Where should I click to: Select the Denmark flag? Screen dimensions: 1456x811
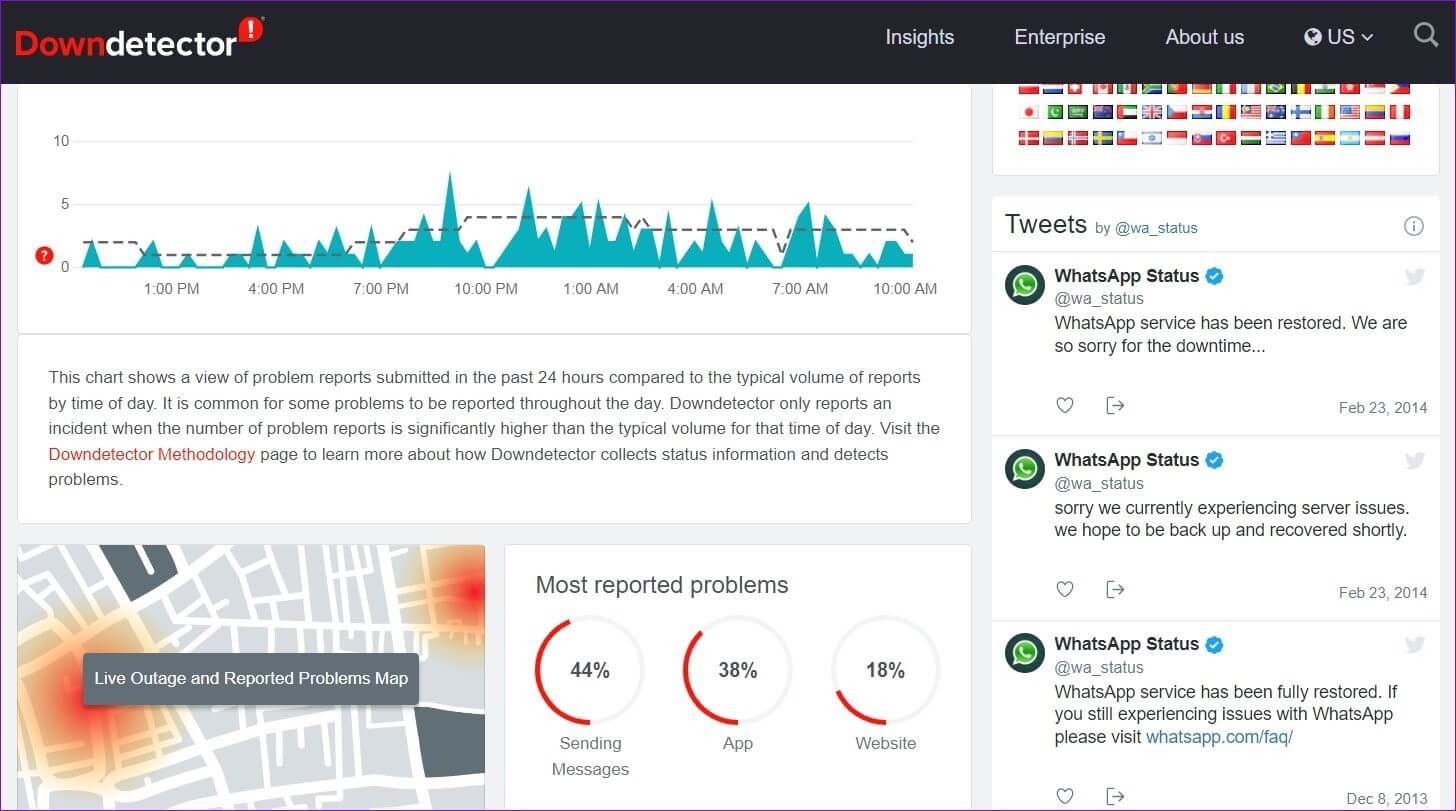(1029, 138)
